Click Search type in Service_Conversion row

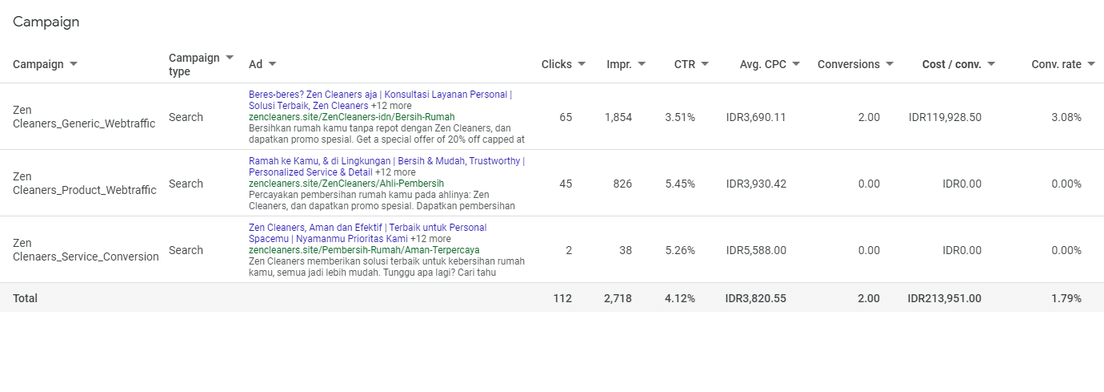pyautogui.click(x=186, y=250)
